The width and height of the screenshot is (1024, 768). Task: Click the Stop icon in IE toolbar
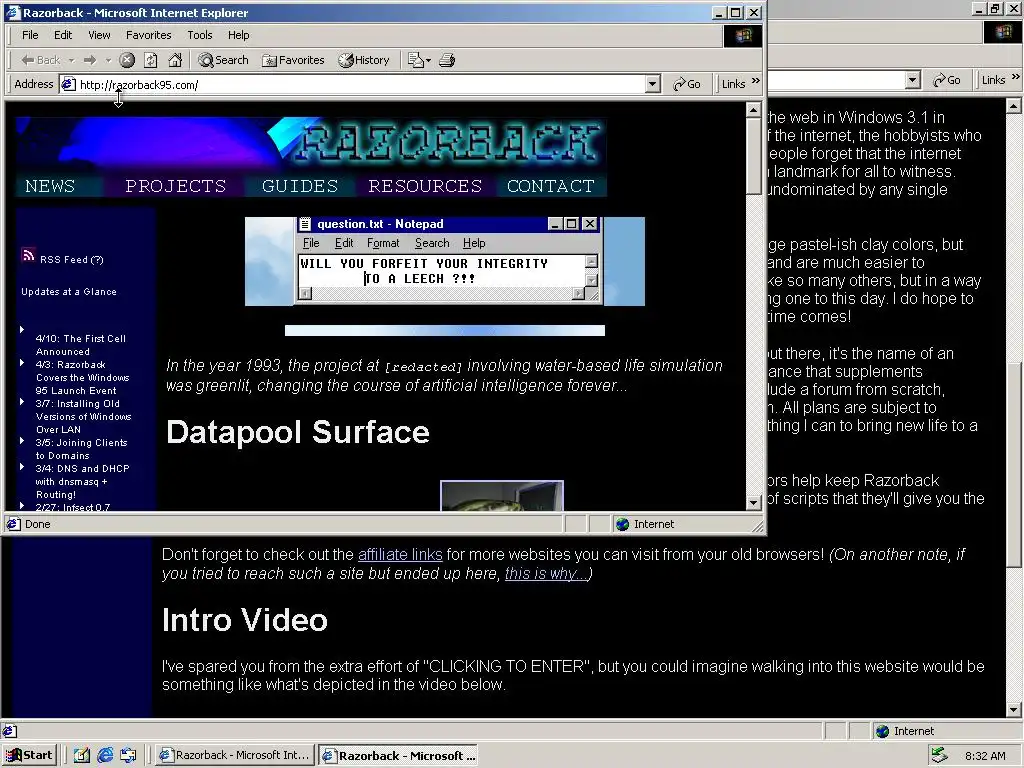127,60
